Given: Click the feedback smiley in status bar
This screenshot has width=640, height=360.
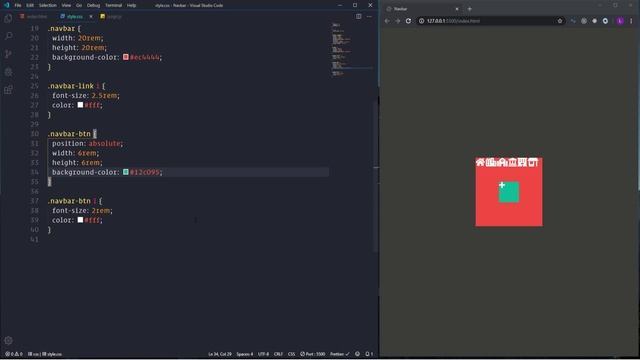Looking at the screenshot, I should pyautogui.click(x=357, y=354).
